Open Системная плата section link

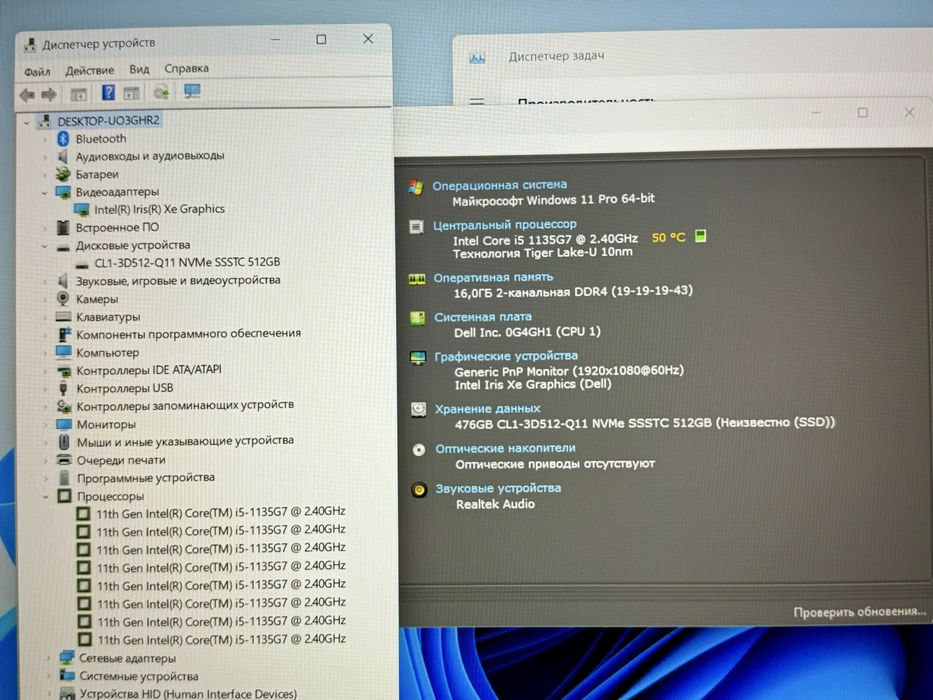[483, 317]
